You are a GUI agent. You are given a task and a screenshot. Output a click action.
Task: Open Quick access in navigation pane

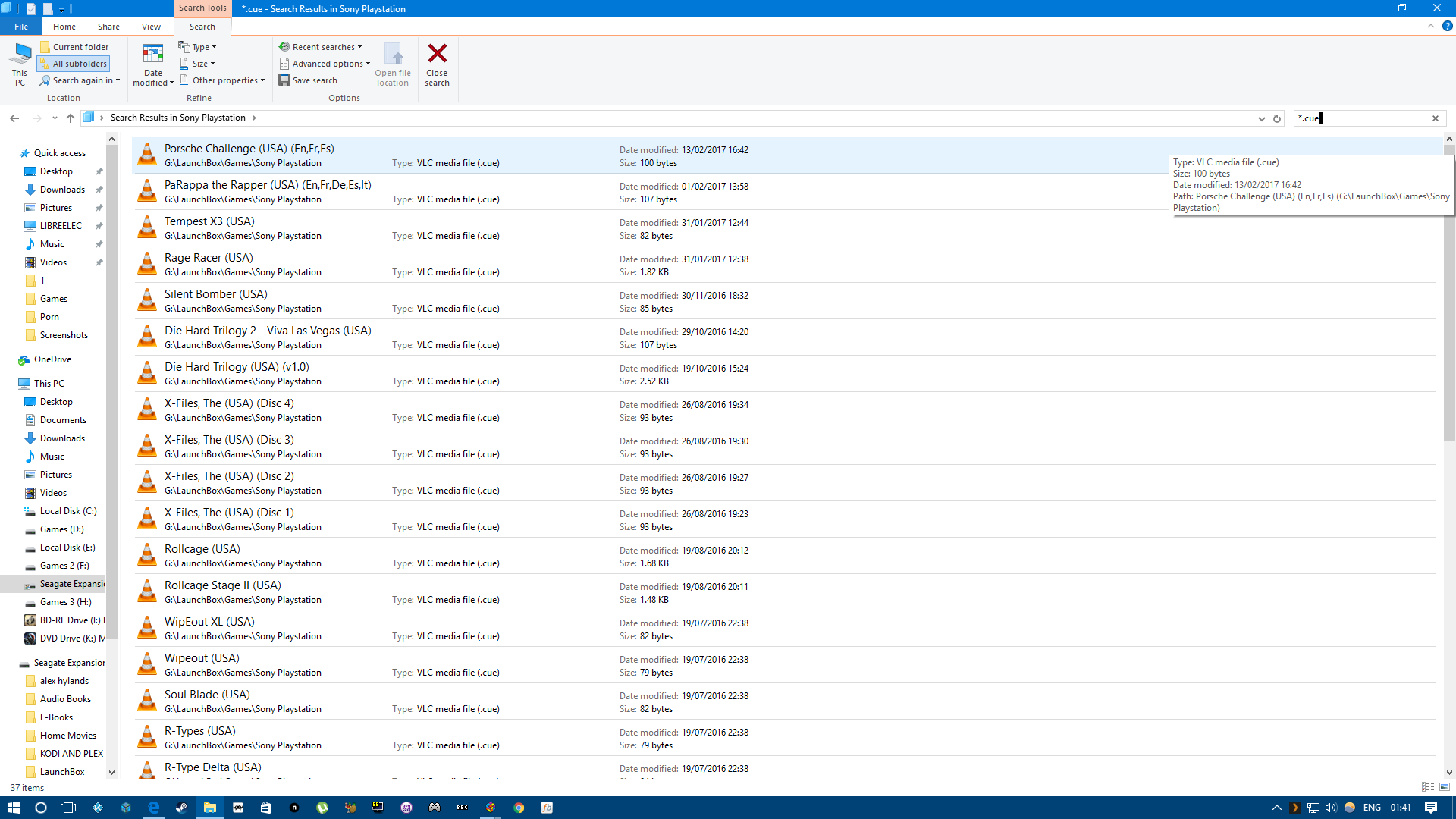[59, 153]
